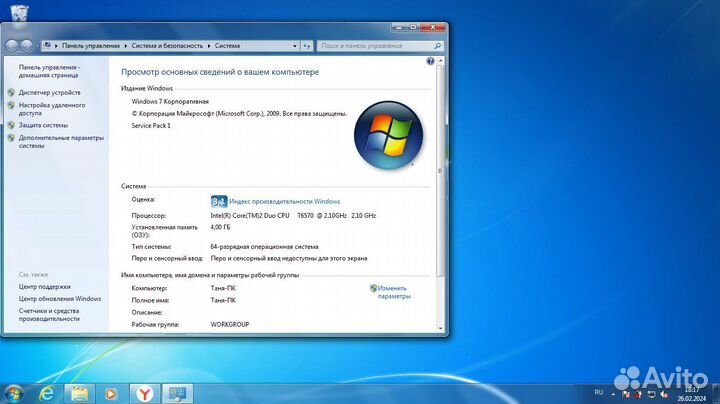
Task: Select the text Service Pack 1
Action: point(151,126)
